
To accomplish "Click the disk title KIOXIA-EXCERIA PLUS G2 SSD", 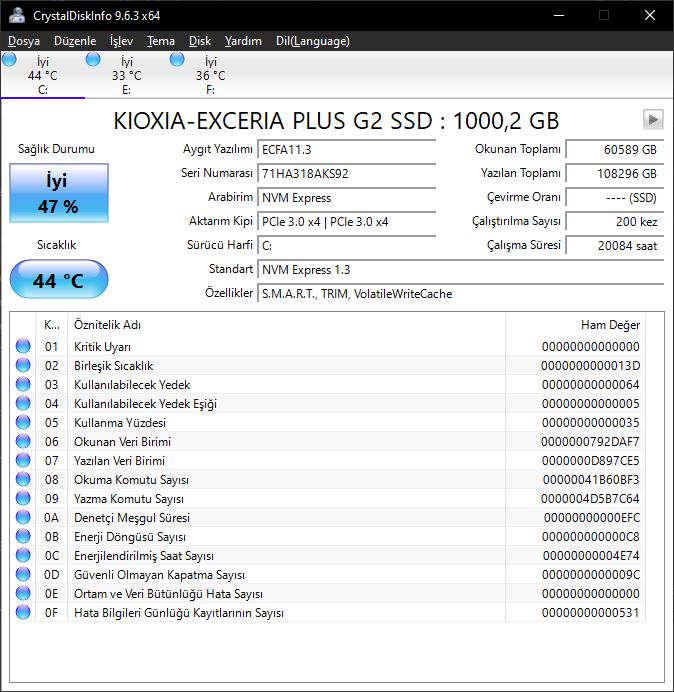I will [336, 121].
